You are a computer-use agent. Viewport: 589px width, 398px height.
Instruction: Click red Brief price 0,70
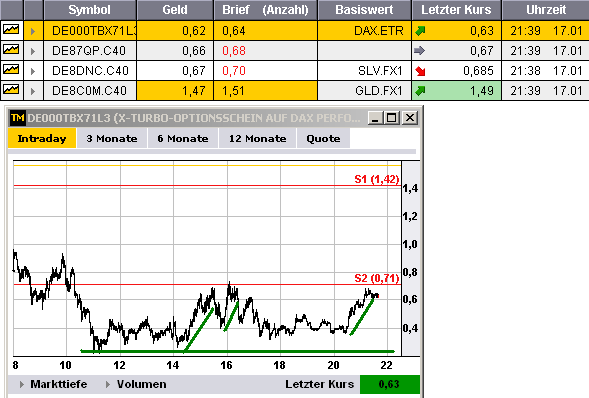[234, 71]
